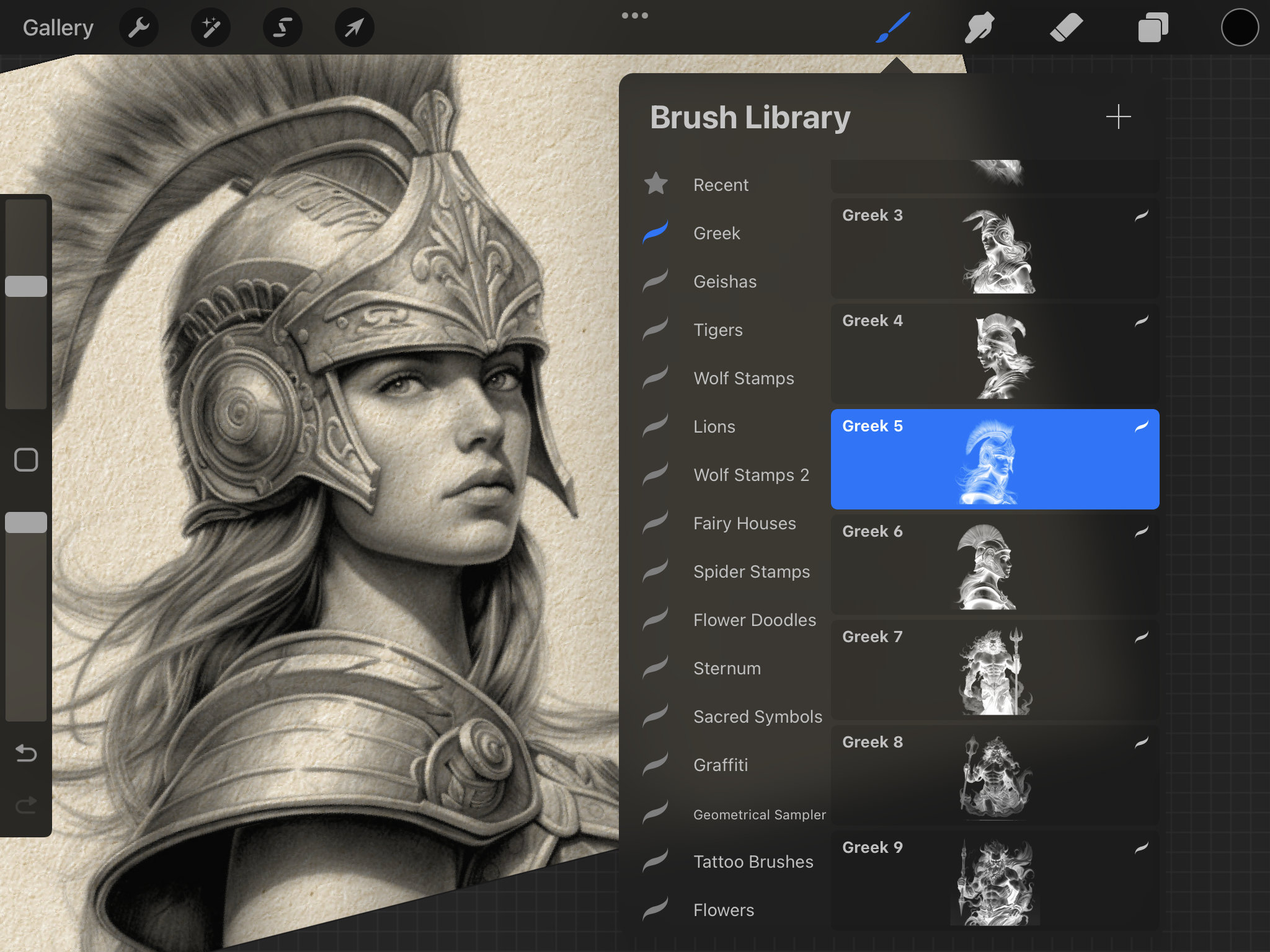Tap the stroke icon on Greek 5

pos(1142,426)
